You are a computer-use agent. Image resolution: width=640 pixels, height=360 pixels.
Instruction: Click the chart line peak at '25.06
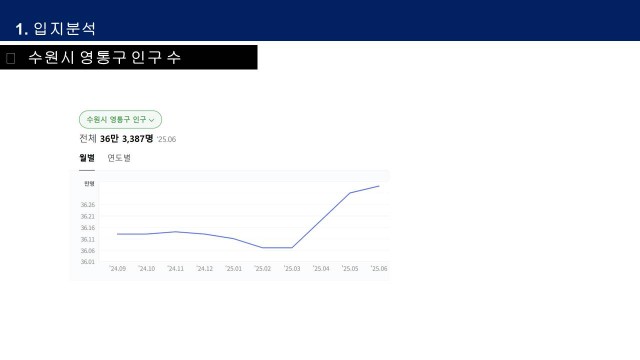pyautogui.click(x=379, y=186)
